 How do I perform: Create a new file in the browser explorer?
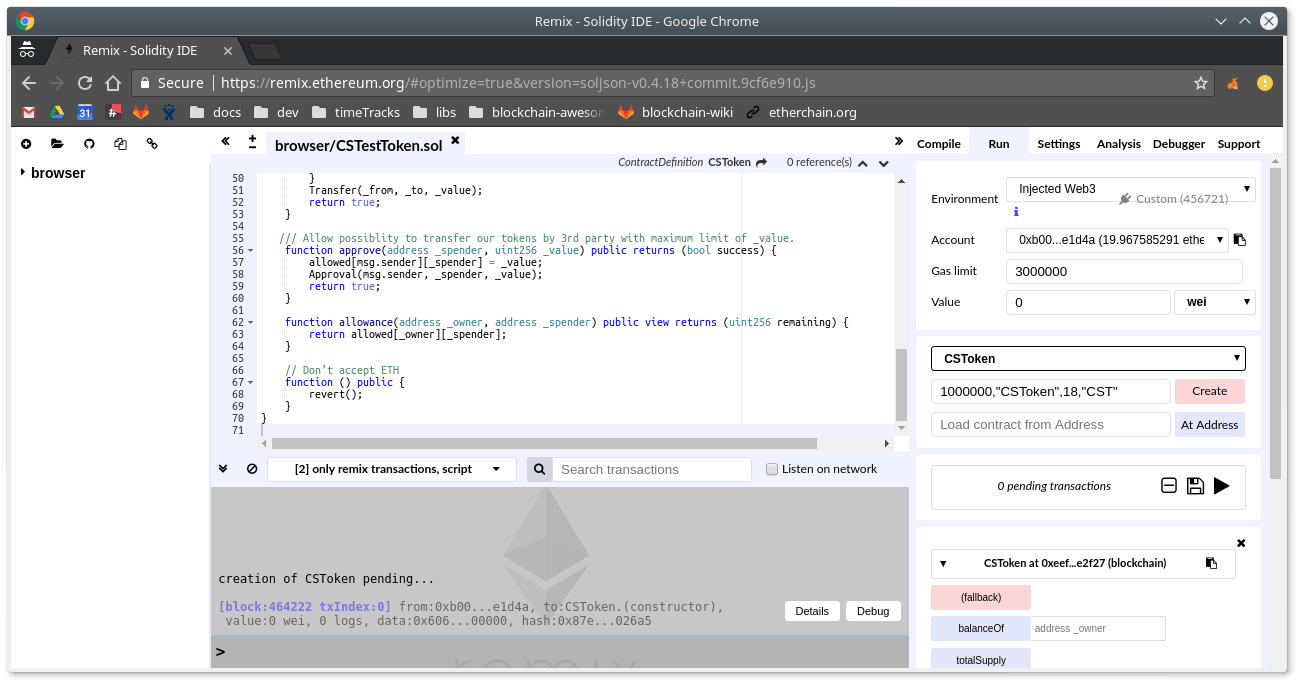pos(26,144)
